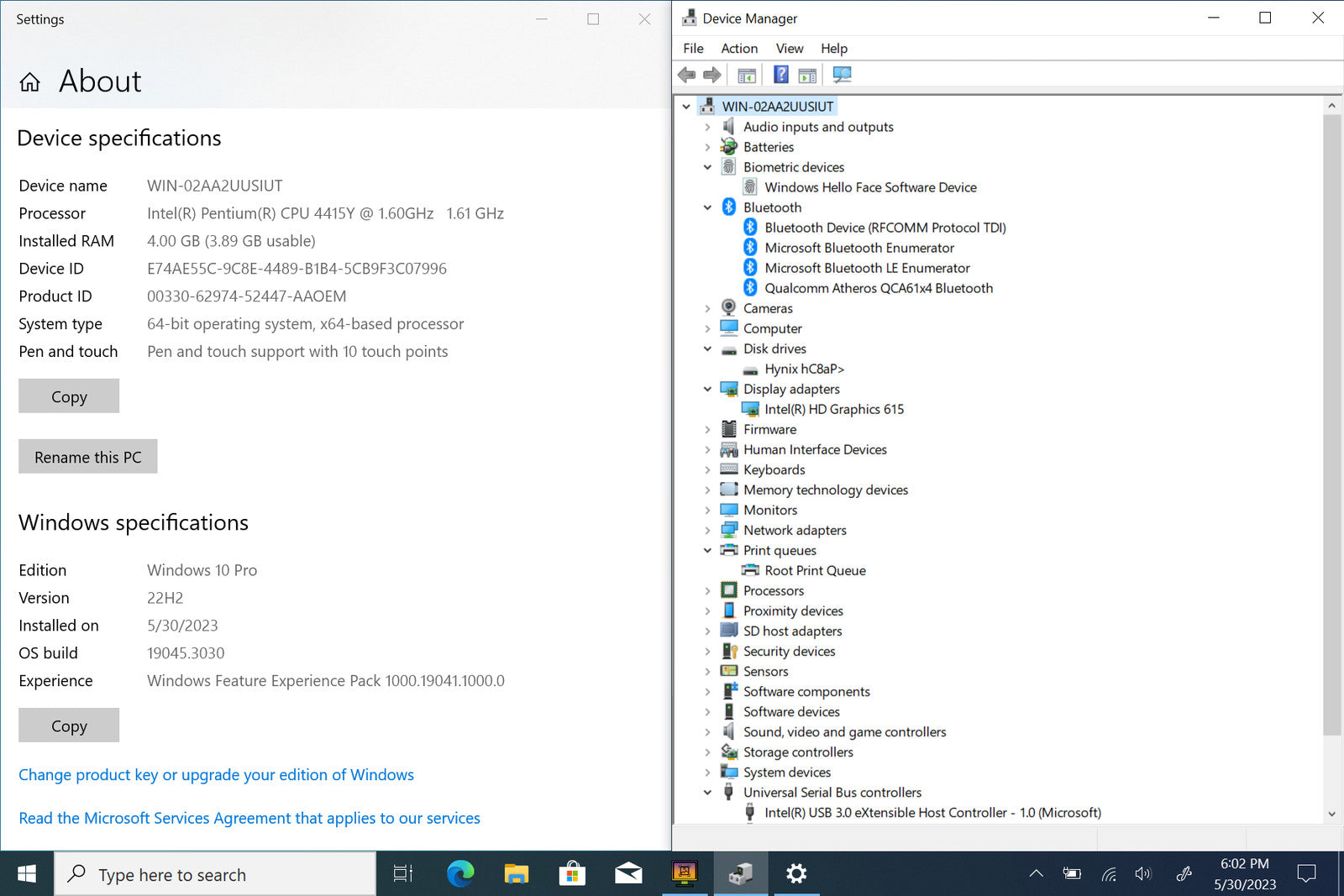
Task: Open File Explorer from the taskbar
Action: click(x=516, y=874)
